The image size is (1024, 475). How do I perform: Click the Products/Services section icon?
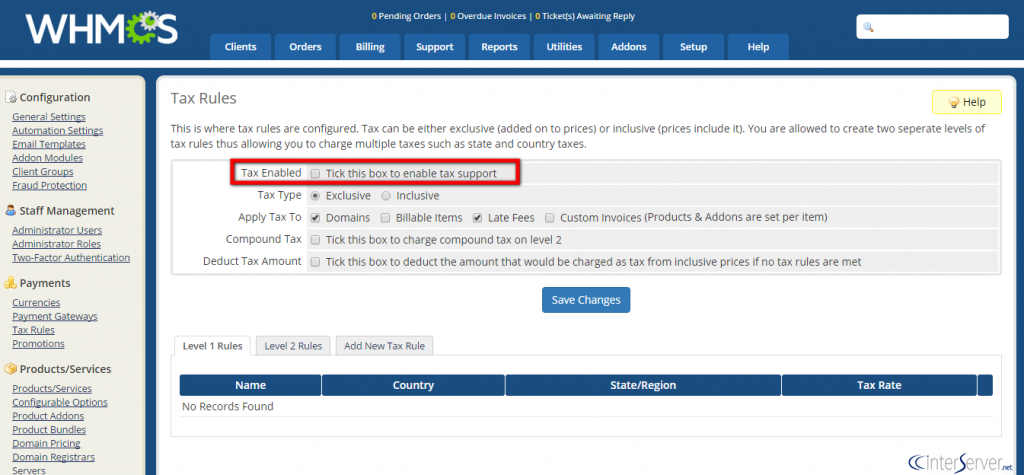coord(10,369)
